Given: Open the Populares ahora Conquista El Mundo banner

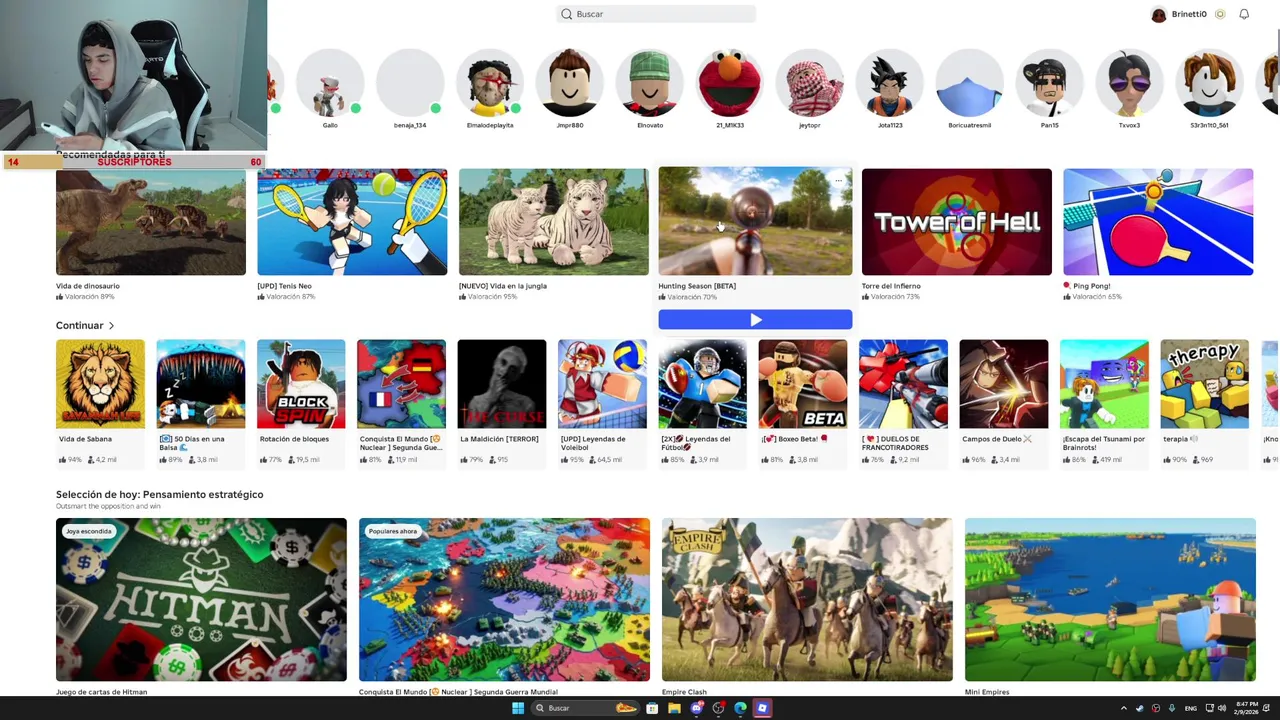Looking at the screenshot, I should pos(504,600).
